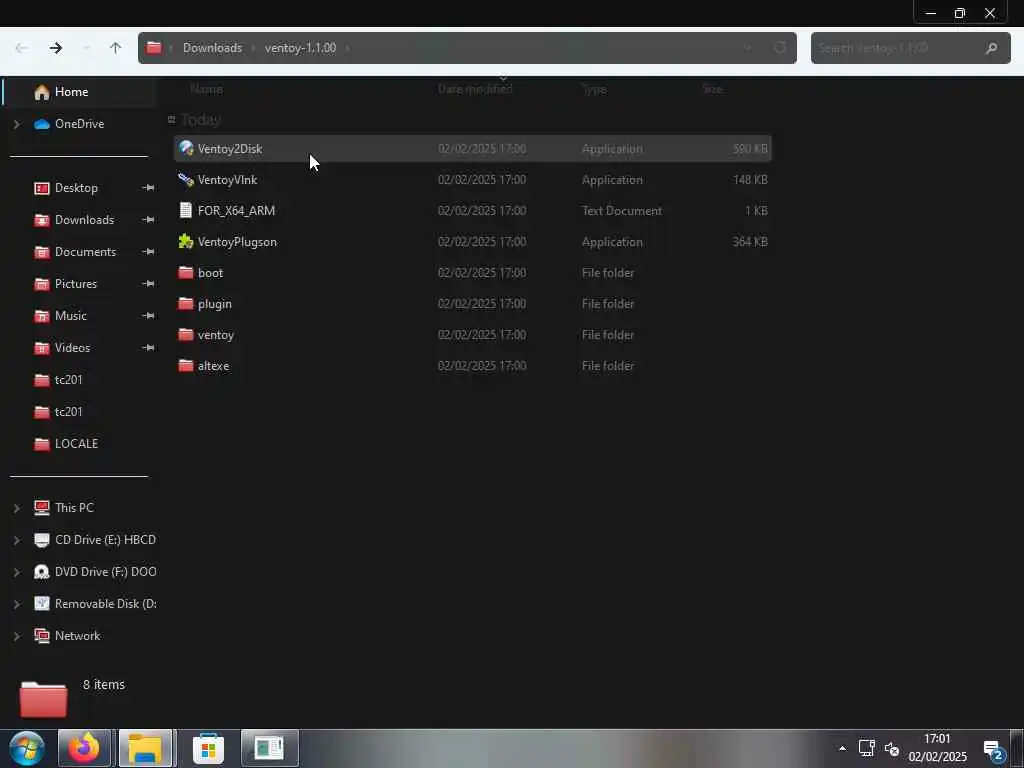The image size is (1024, 768).
Task: Click the muted volume tray icon
Action: click(892, 748)
